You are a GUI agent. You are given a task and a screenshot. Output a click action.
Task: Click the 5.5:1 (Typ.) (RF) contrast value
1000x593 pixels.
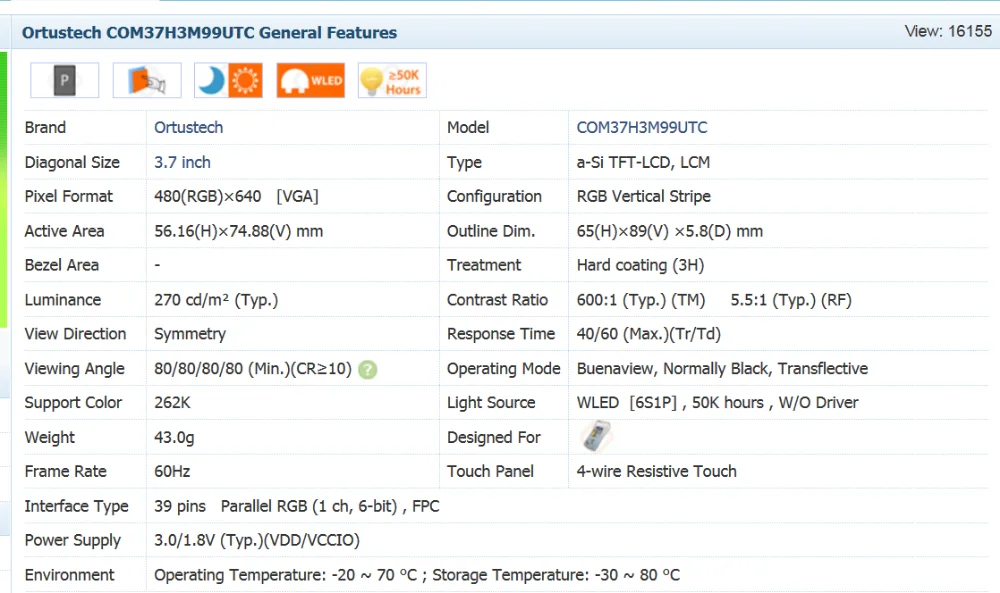pyautogui.click(x=791, y=300)
